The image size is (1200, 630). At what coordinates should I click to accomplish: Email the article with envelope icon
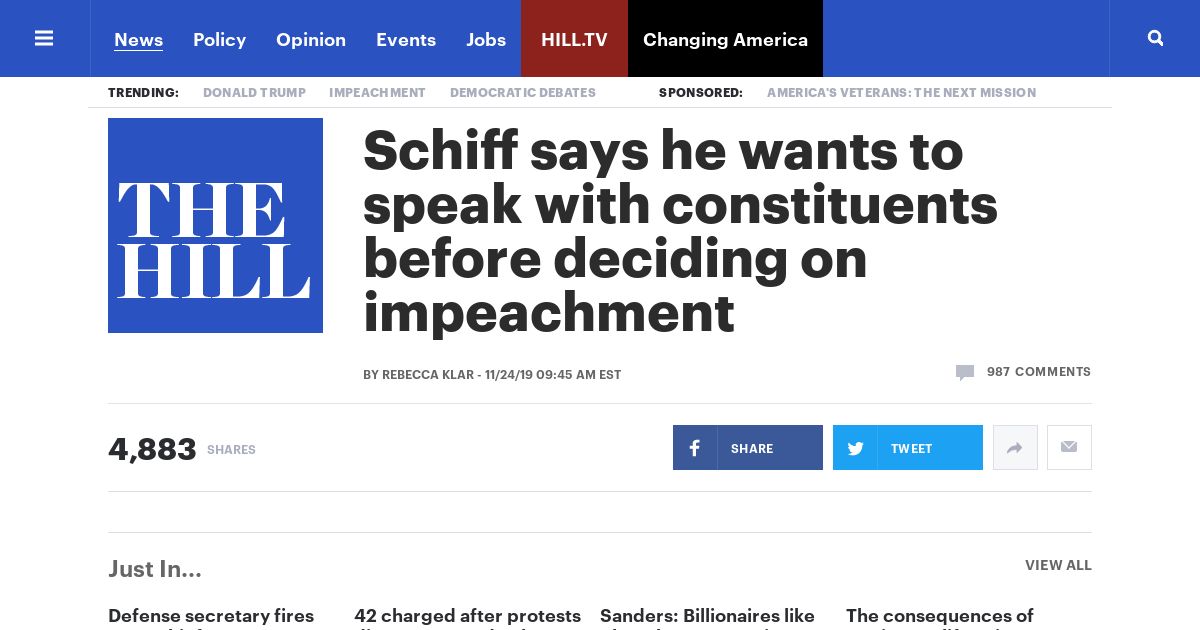[1069, 448]
